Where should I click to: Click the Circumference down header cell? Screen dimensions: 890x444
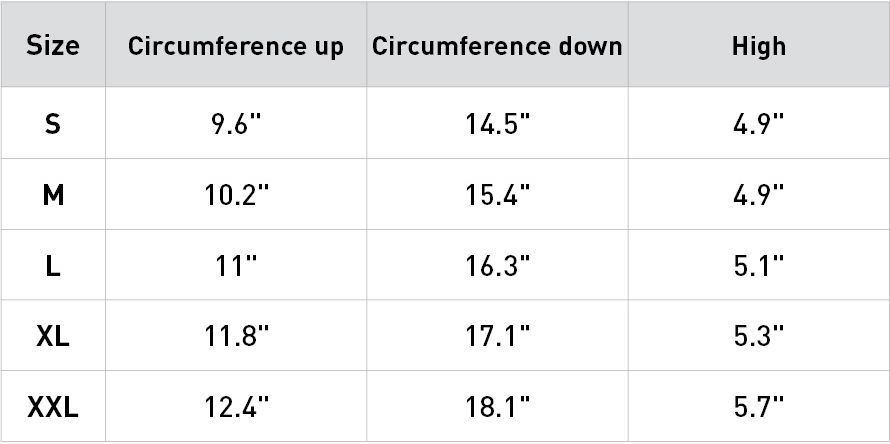point(497,46)
